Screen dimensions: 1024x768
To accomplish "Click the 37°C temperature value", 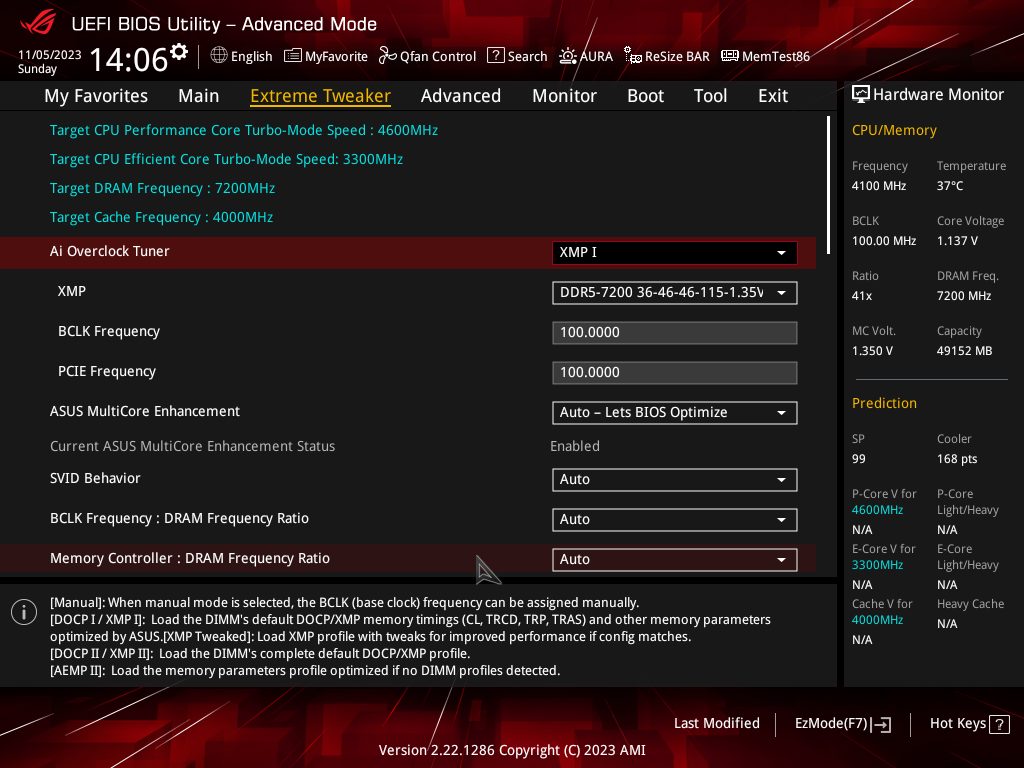I will click(950, 186).
